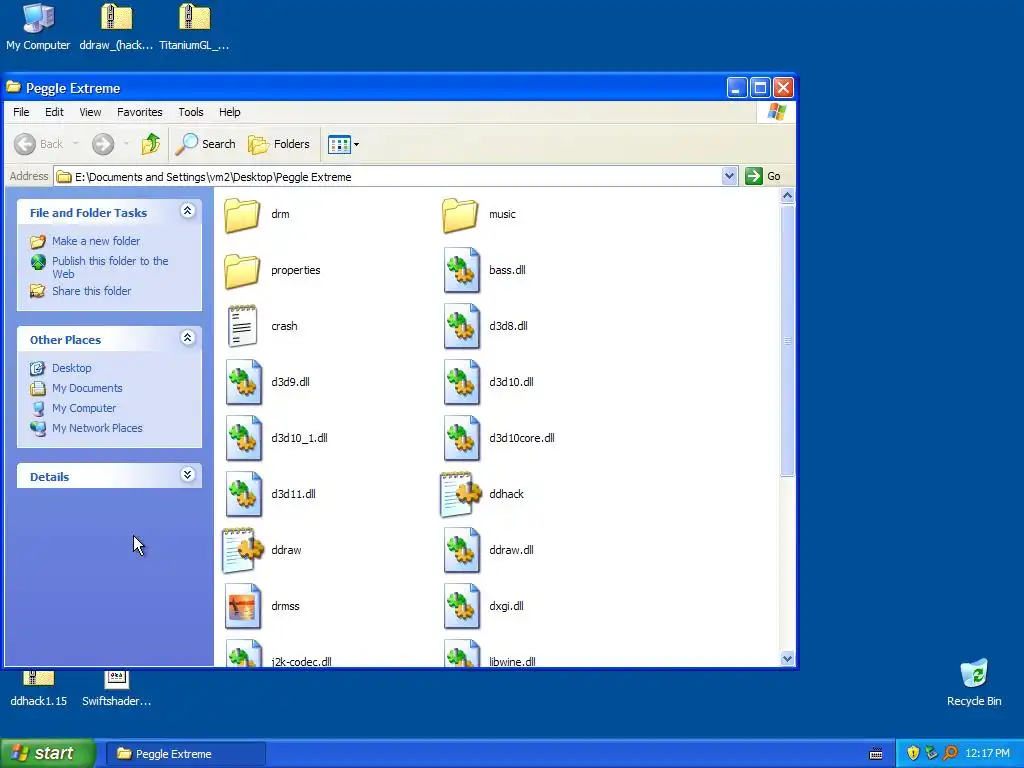1024x768 pixels.
Task: Open My Computer in Other Places
Action: [x=73, y=408]
